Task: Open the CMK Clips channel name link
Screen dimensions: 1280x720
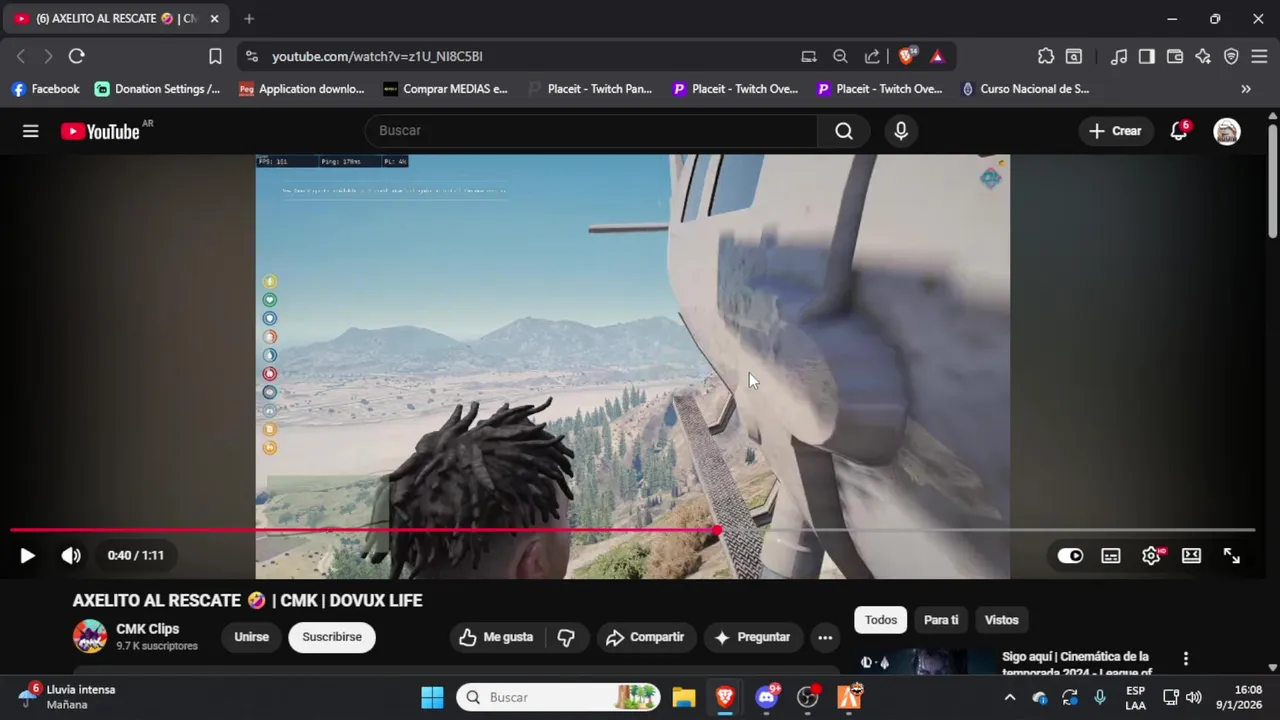Action: [x=148, y=629]
